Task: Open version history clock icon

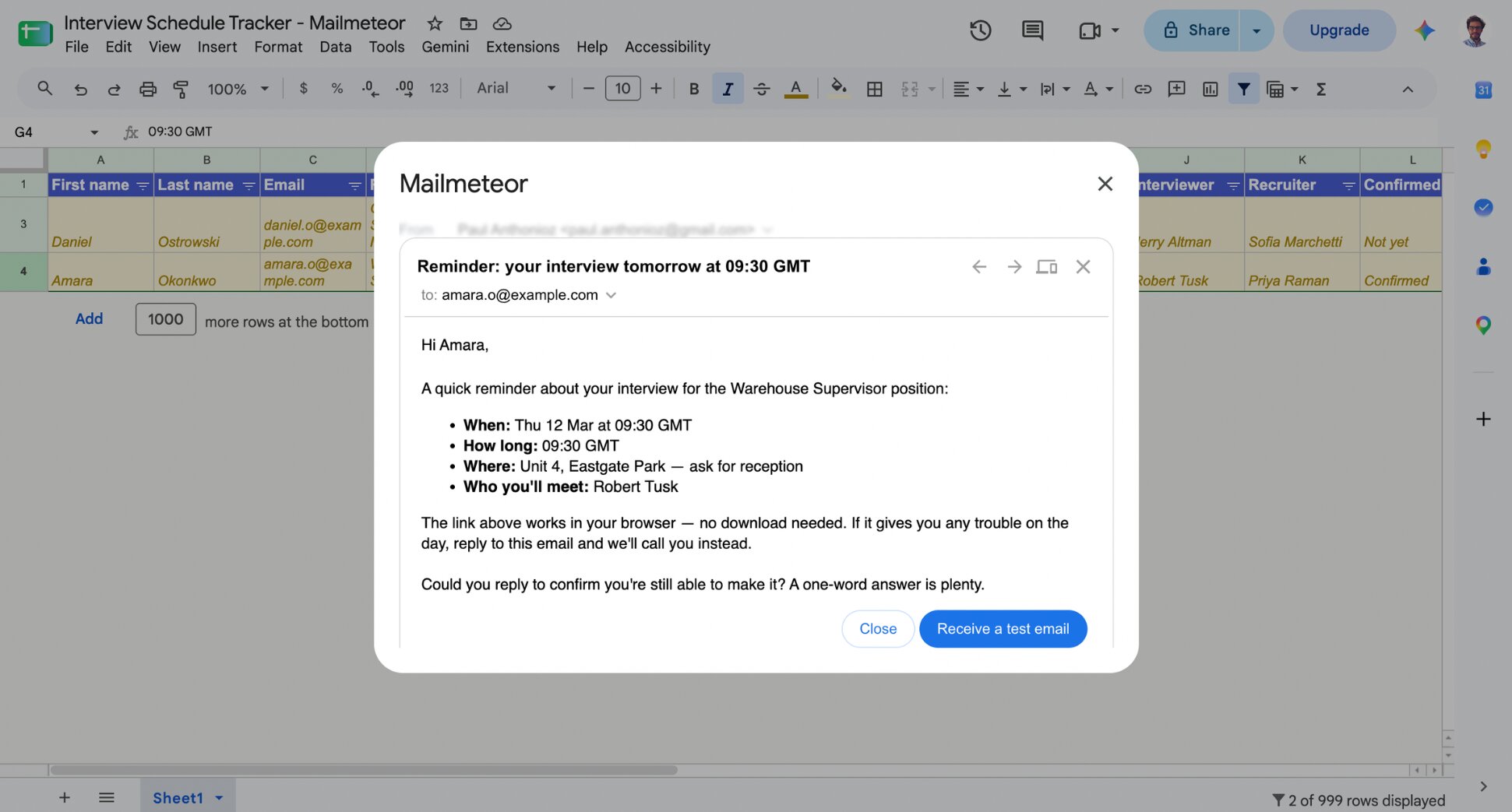Action: point(980,30)
